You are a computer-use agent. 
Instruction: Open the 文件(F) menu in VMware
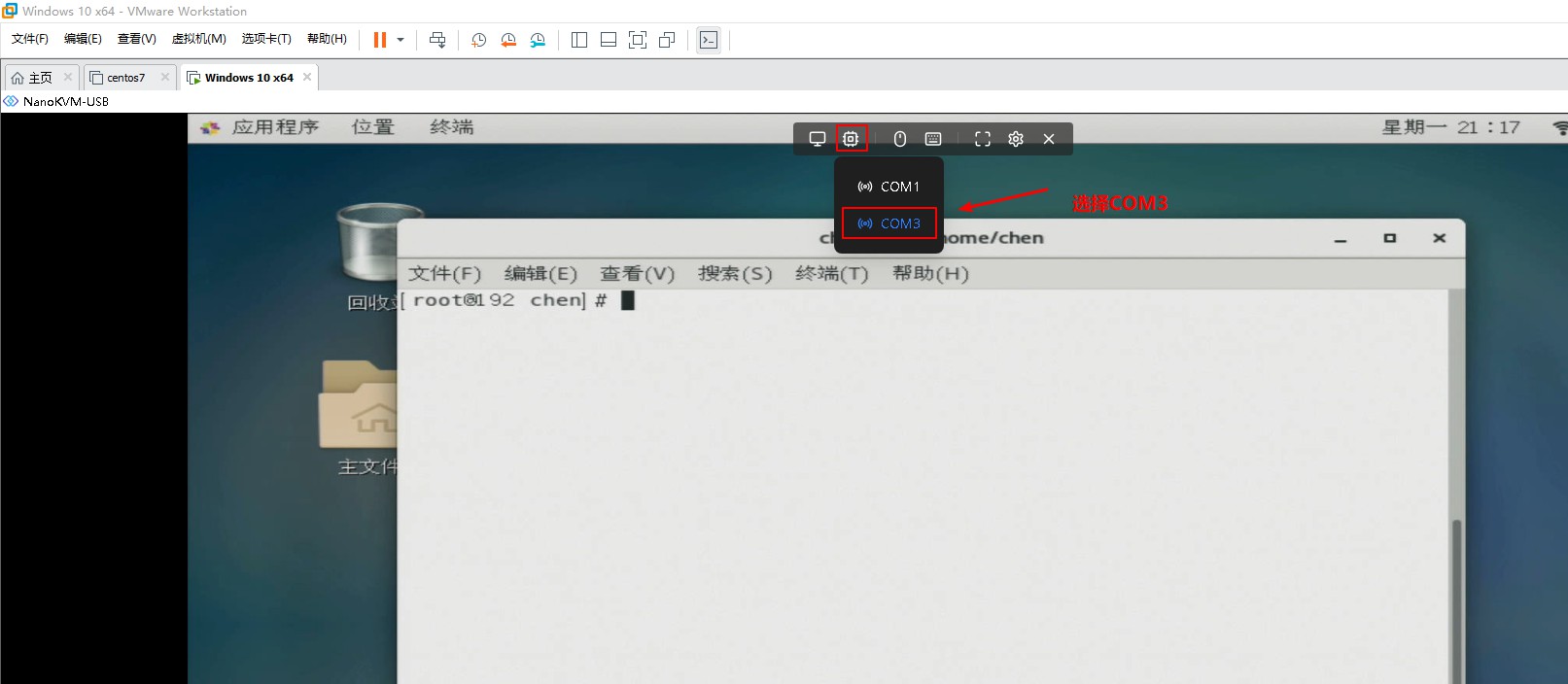pyautogui.click(x=30, y=39)
